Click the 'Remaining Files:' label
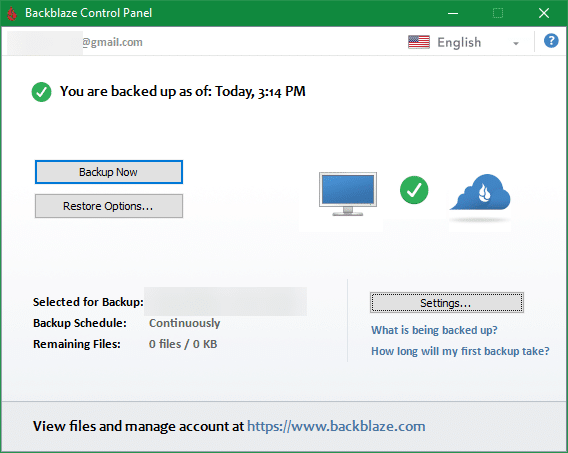 (x=77, y=344)
